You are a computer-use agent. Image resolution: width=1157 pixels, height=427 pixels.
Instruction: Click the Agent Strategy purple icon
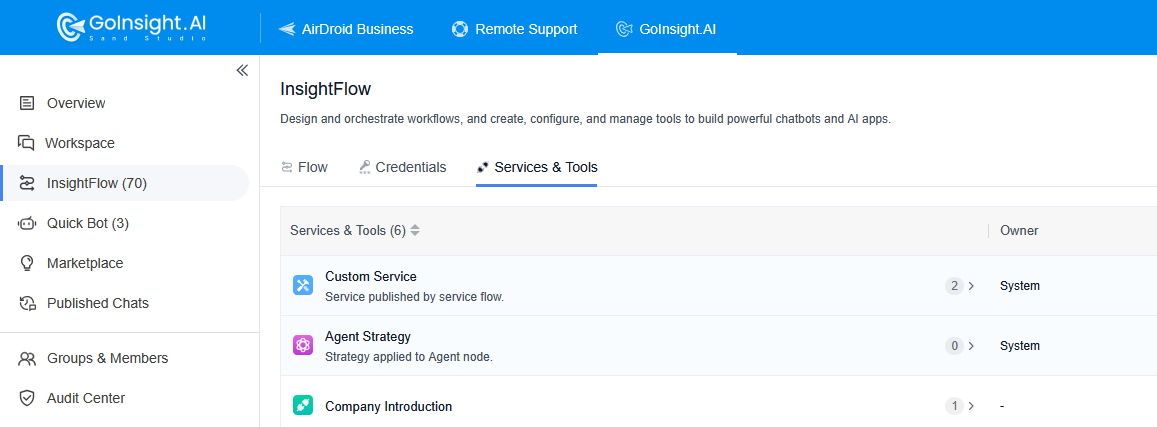[x=303, y=345]
